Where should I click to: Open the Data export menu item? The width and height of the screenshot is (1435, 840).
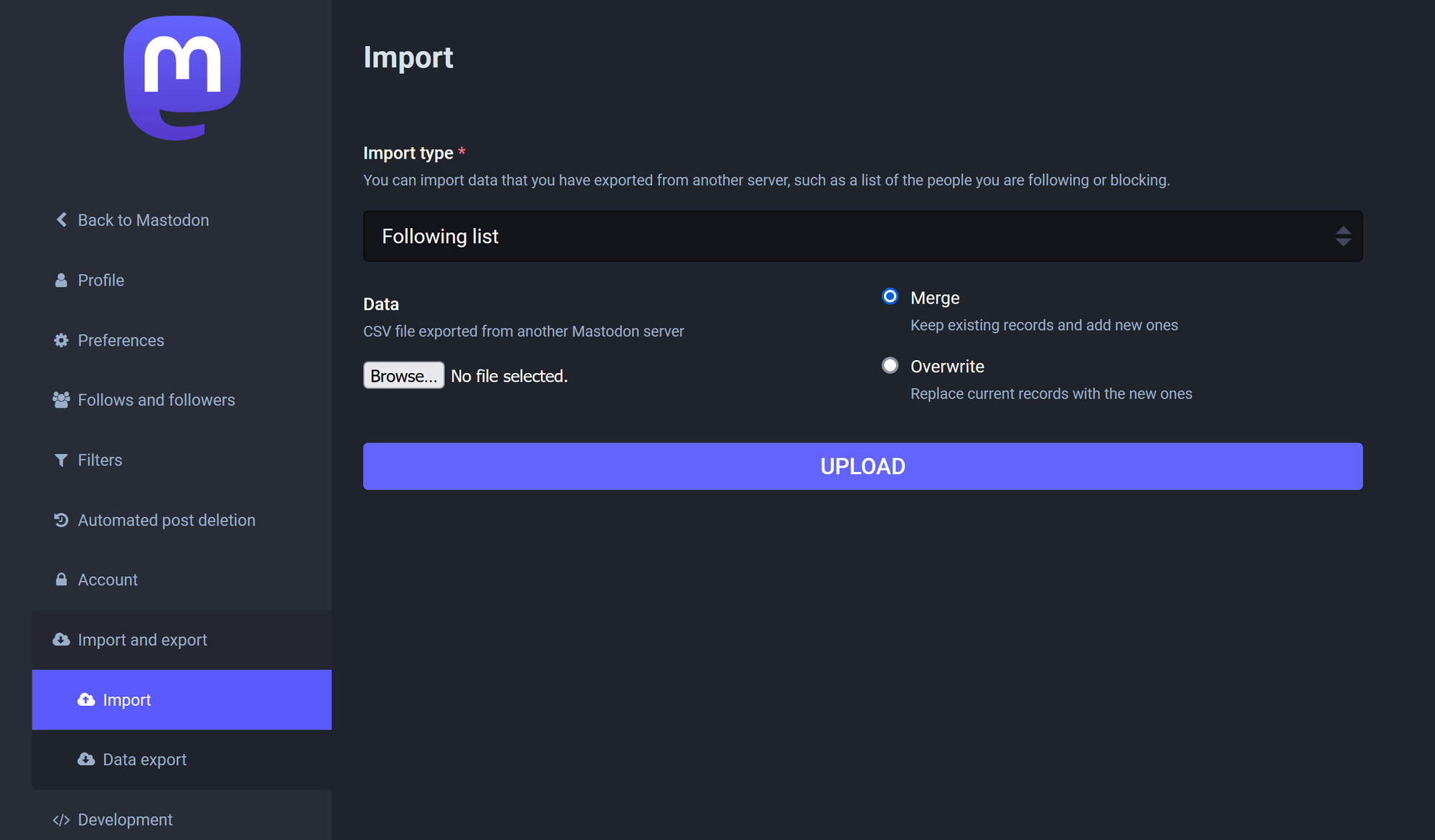point(144,760)
